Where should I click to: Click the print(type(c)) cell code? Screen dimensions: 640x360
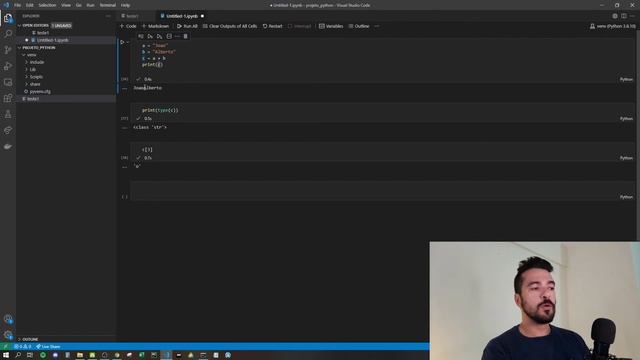160,110
